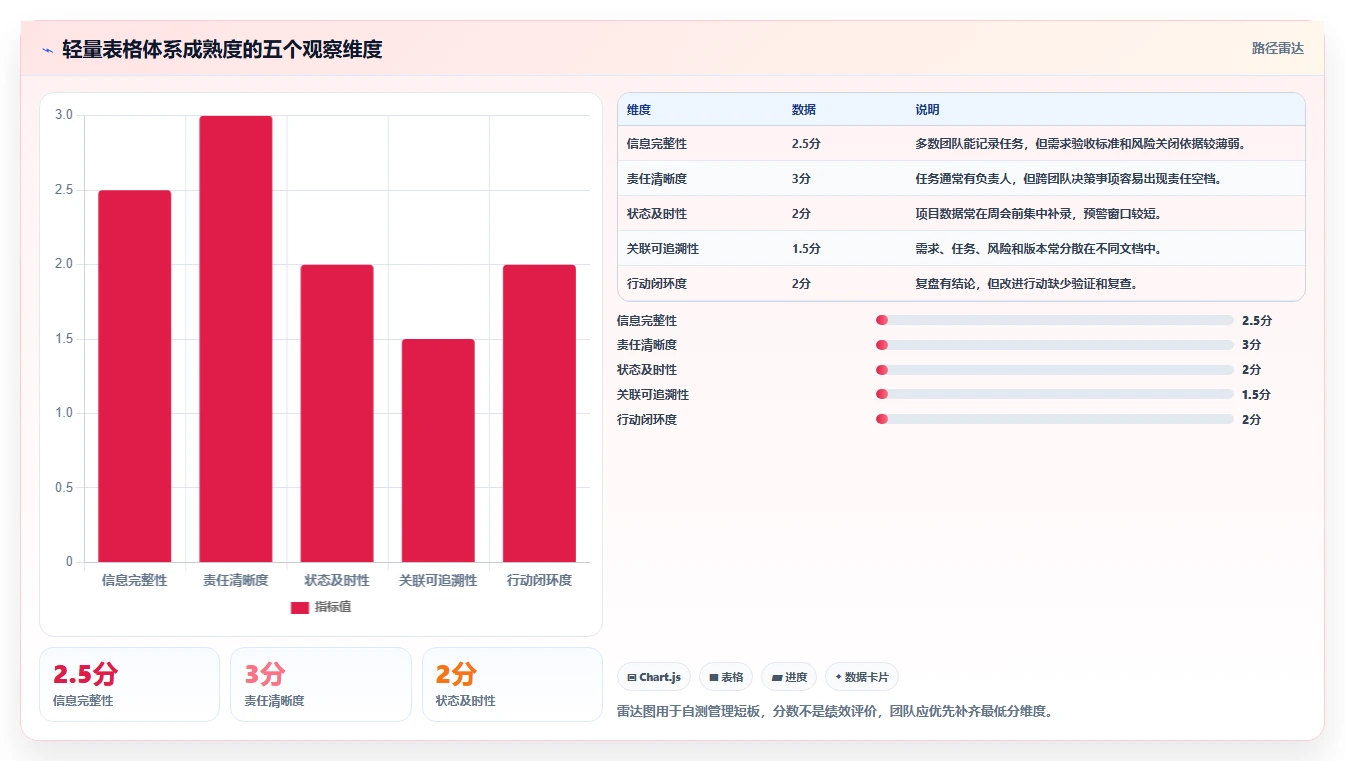Click the 表格 tag chip
Screen dimensions: 1345x761
click(726, 677)
